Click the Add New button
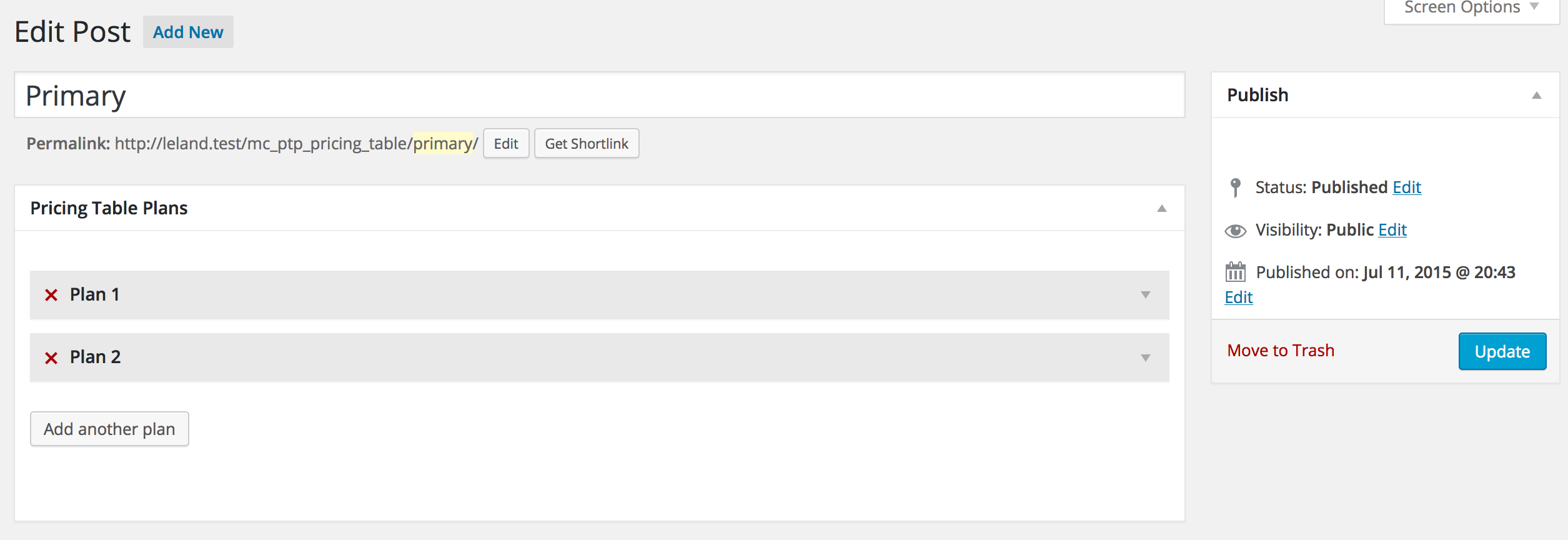This screenshot has width=1568, height=540. point(188,32)
